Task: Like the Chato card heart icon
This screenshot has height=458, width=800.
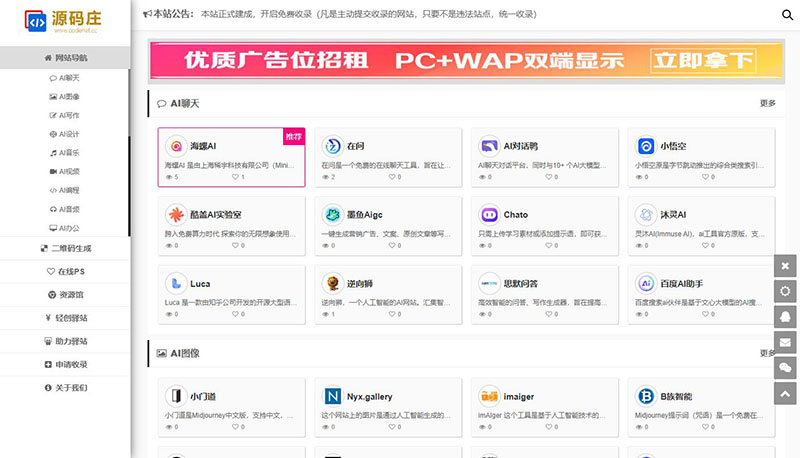Action: [x=548, y=245]
